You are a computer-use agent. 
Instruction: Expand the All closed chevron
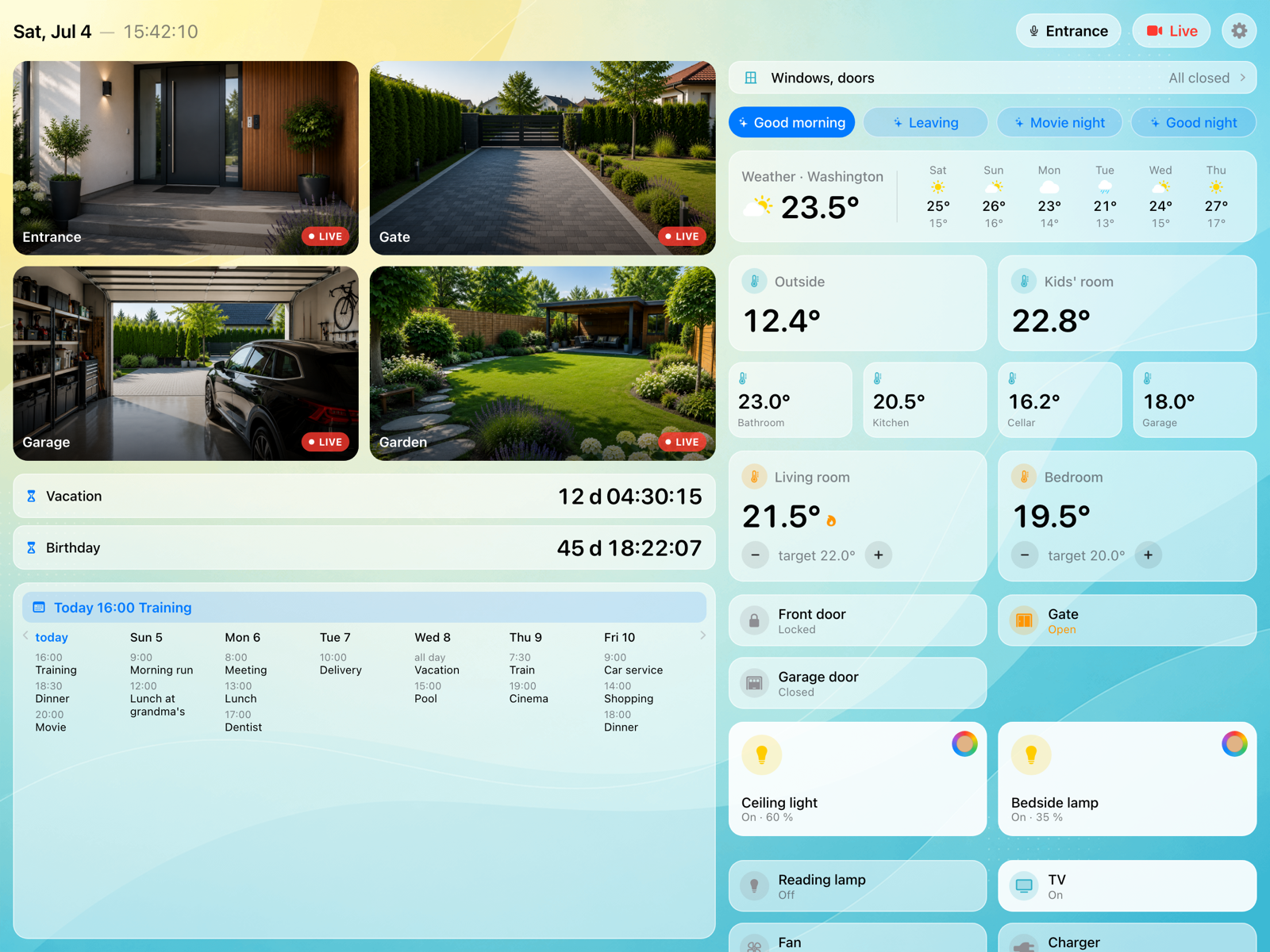click(x=1243, y=78)
